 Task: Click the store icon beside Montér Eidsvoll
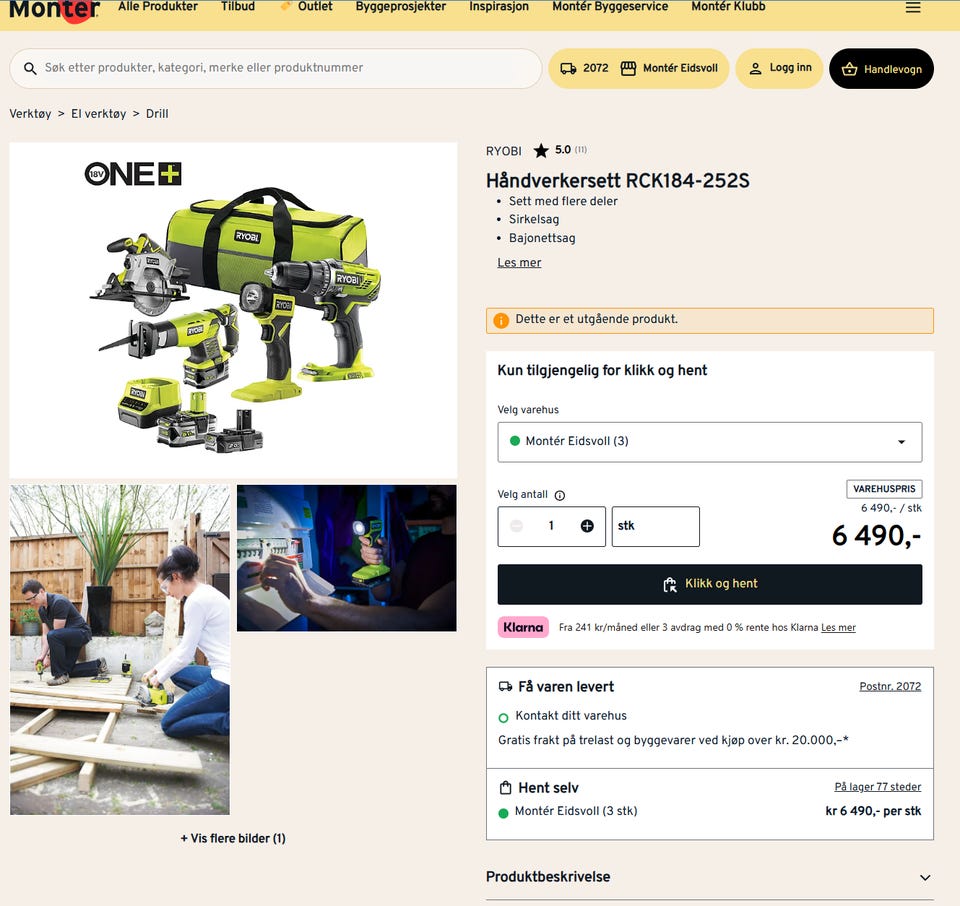(628, 69)
